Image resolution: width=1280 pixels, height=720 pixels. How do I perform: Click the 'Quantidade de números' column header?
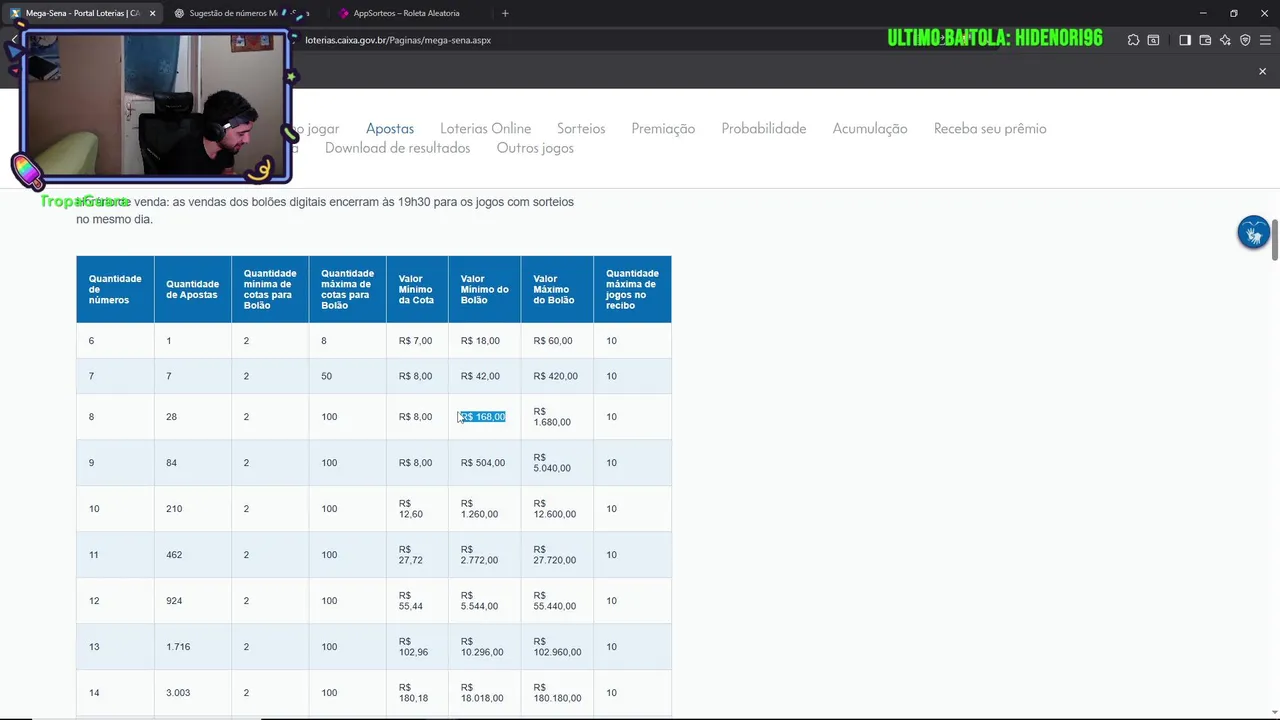(x=115, y=289)
